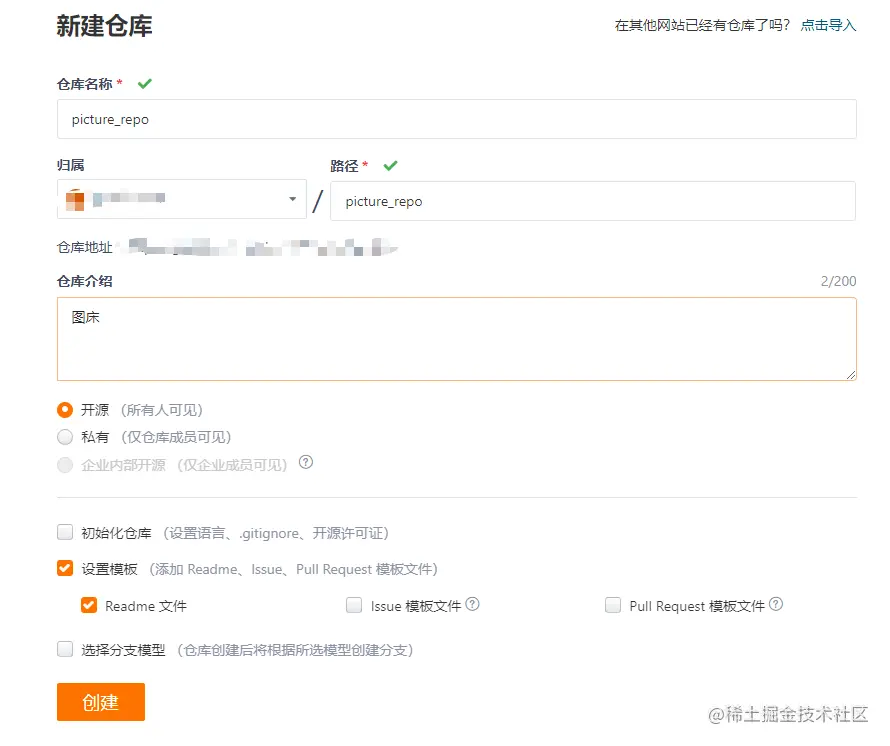This screenshot has width=890, height=746.
Task: Click help icon next to Pull Request 模板文件
Action: coord(776,604)
